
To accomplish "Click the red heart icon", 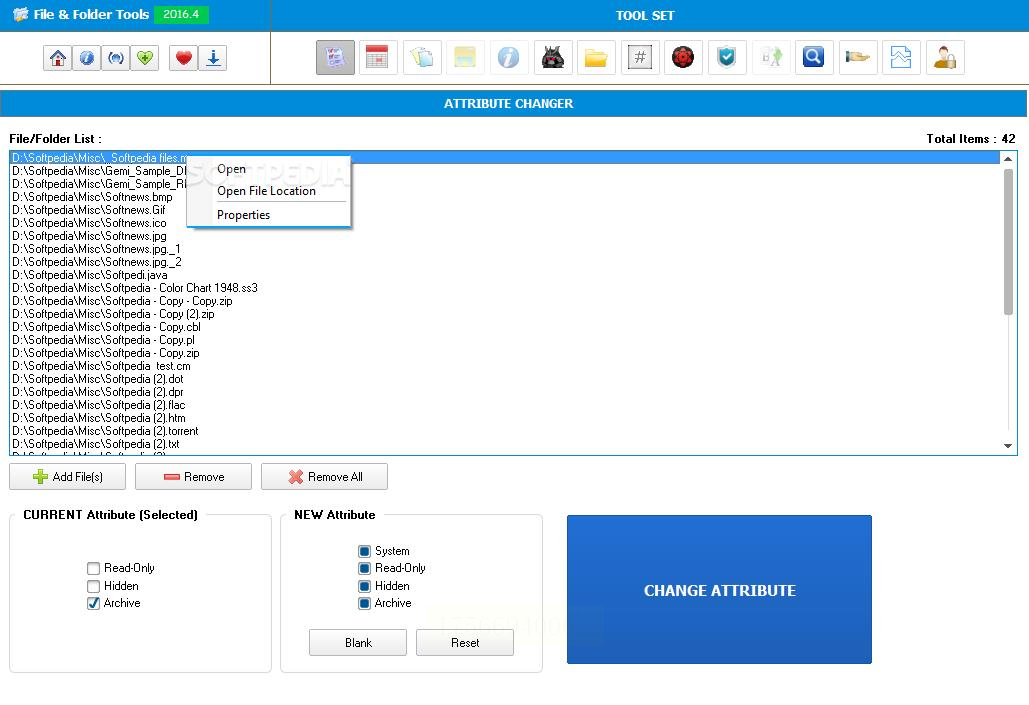I will coord(184,58).
